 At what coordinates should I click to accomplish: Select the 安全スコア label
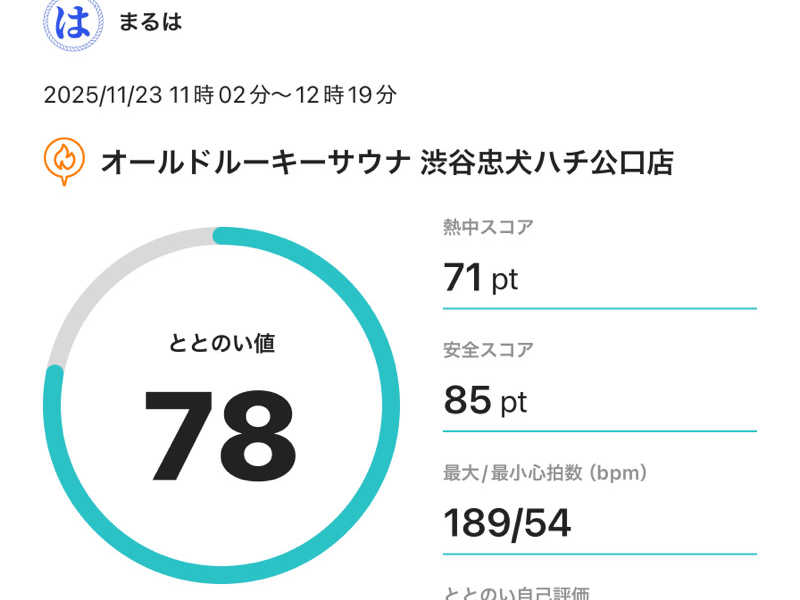coord(488,350)
